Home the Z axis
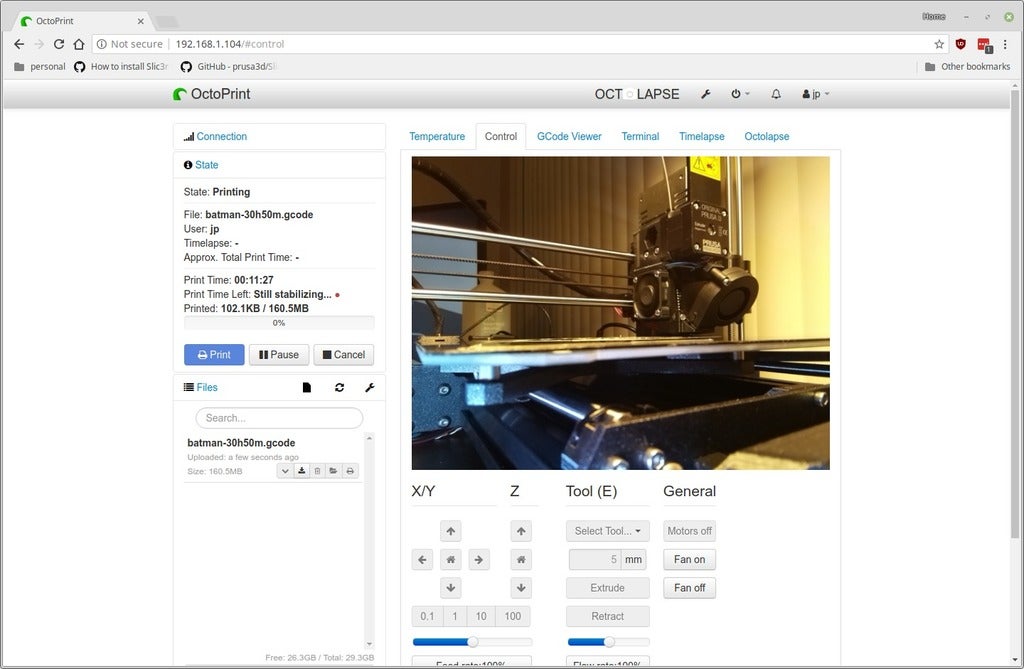The image size is (1024, 669). [521, 559]
